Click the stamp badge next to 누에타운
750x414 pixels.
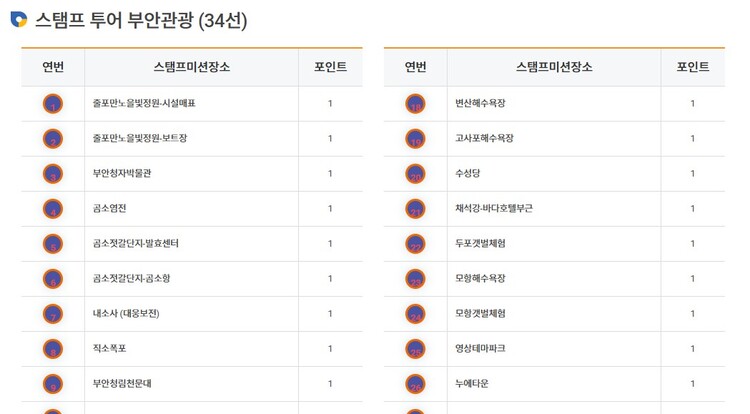(415, 384)
